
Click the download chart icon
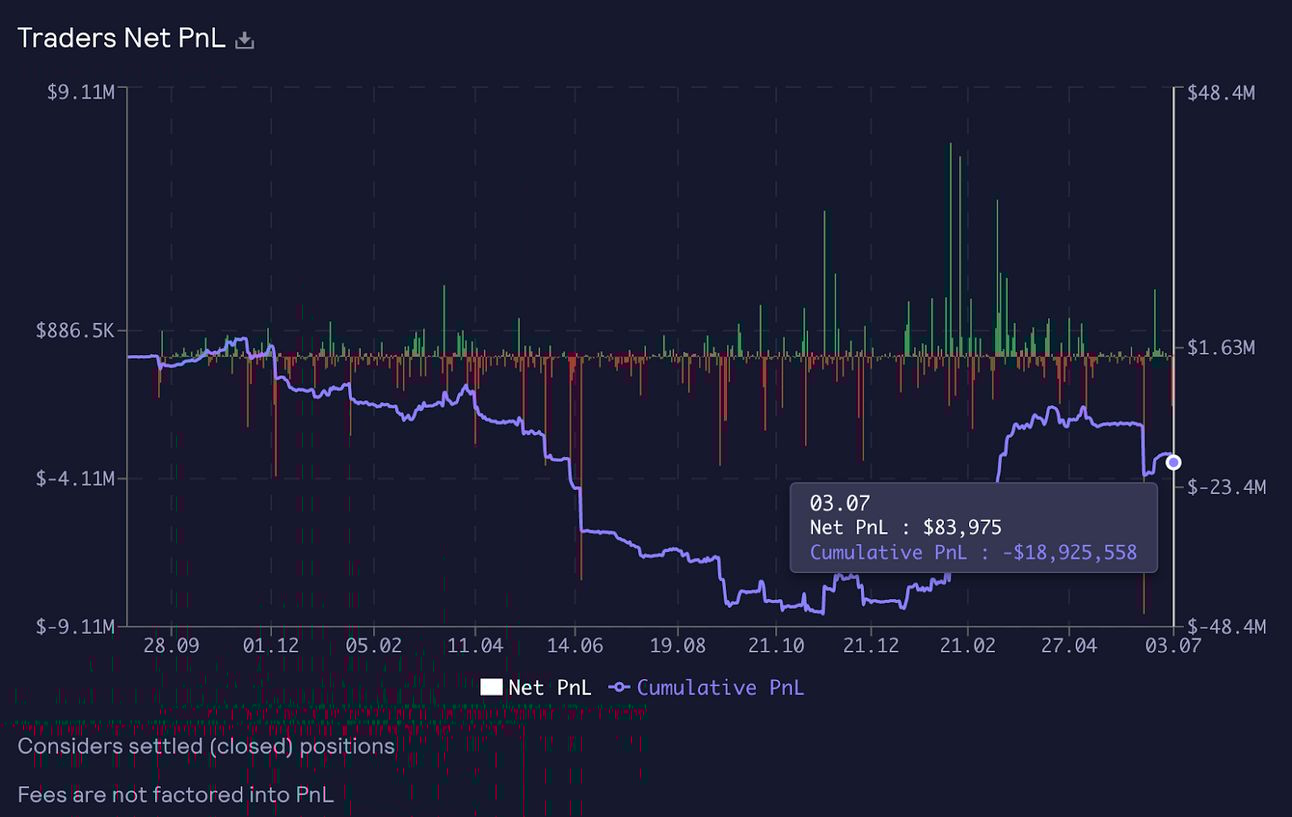point(244,38)
